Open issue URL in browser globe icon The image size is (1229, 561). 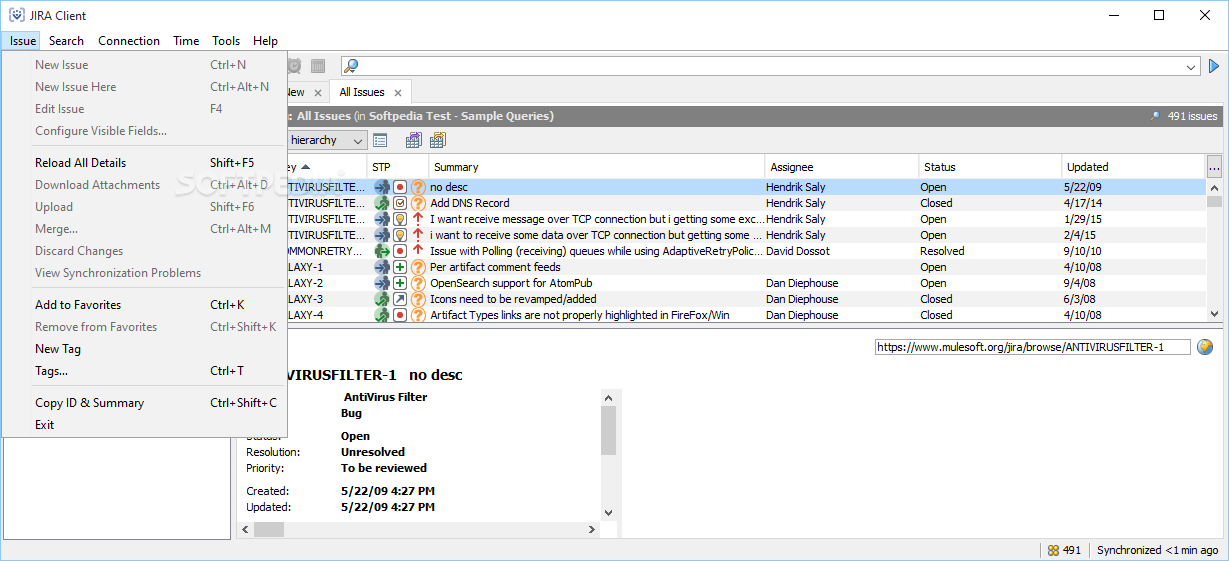click(x=1205, y=347)
